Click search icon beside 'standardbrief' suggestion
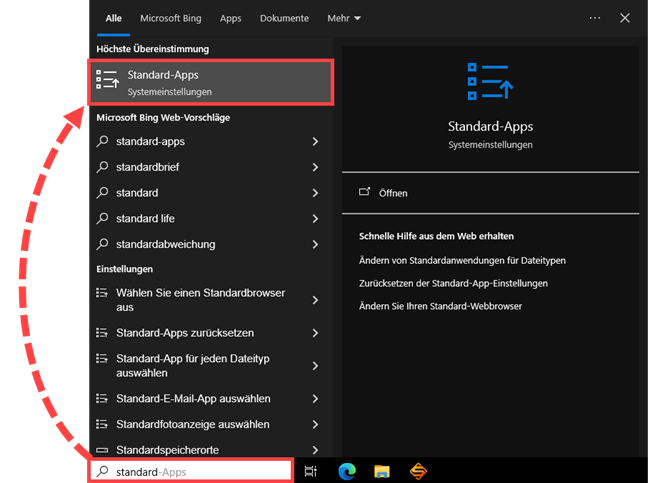650x483 pixels. [x=102, y=167]
